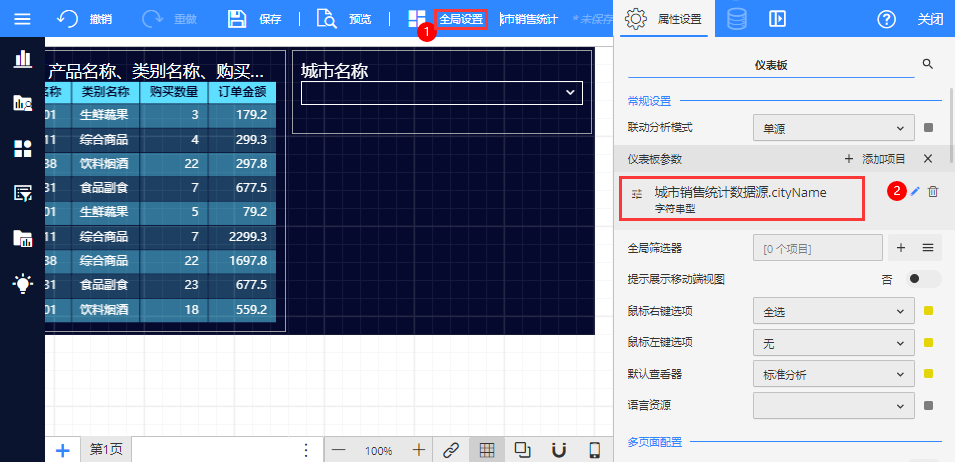
Task: Open the 语言资源 dropdown
Action: (x=833, y=405)
